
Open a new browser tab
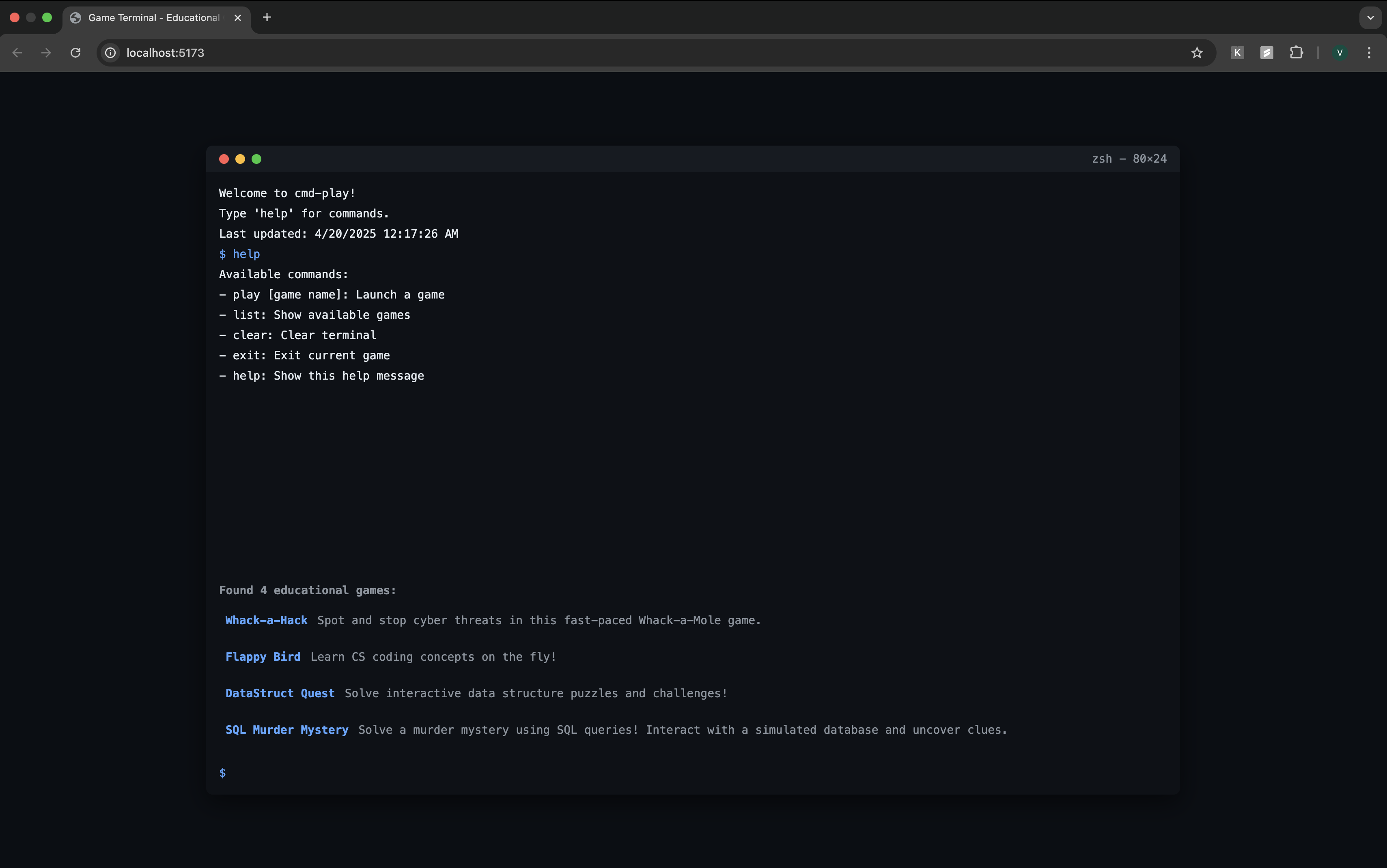tap(267, 17)
